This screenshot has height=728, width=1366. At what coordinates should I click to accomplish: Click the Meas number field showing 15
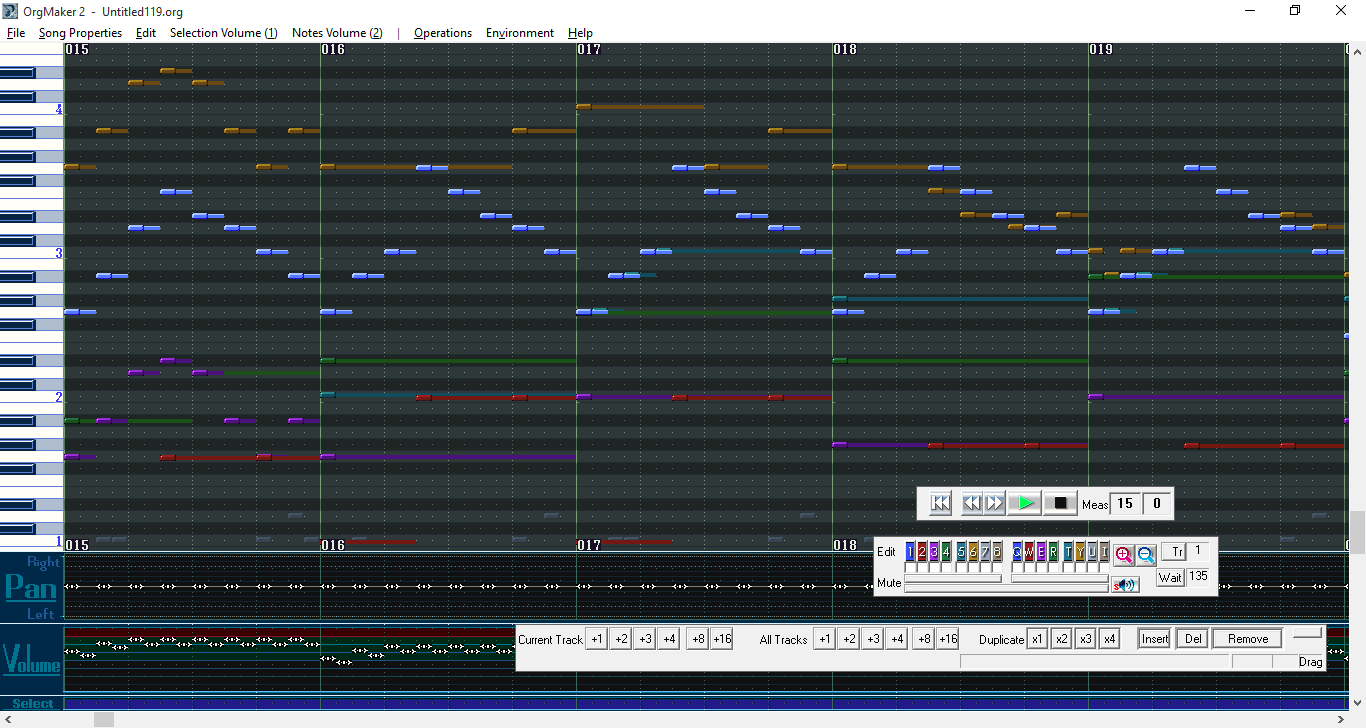coord(1125,504)
